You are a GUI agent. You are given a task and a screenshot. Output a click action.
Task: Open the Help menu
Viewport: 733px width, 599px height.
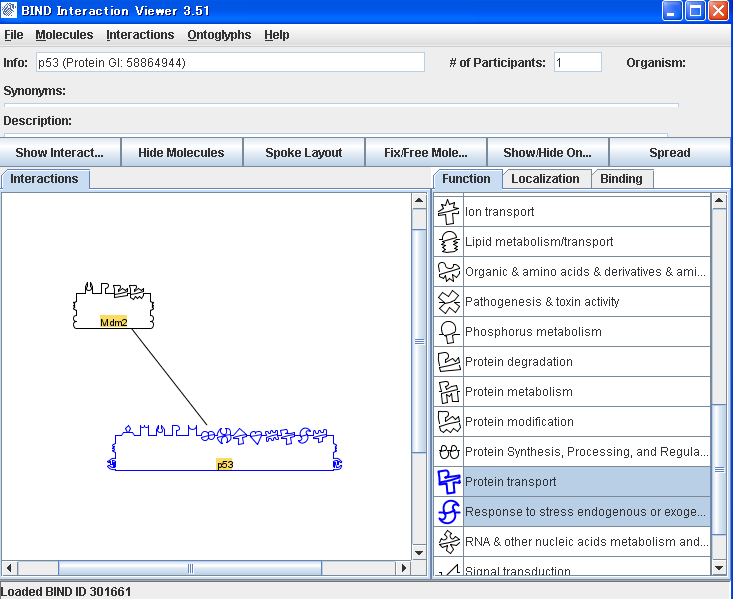276,35
